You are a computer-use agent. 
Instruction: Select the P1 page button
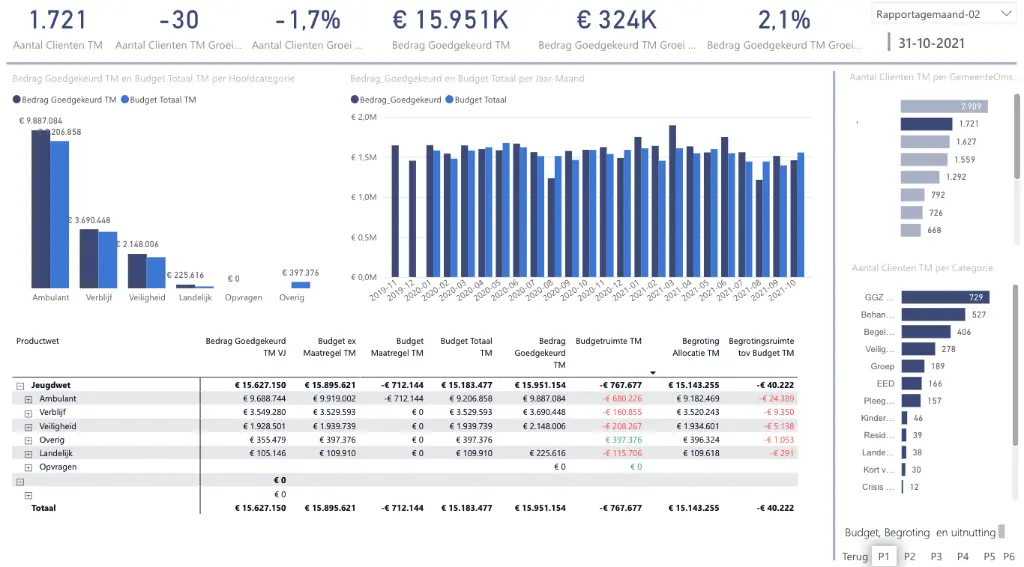click(884, 557)
